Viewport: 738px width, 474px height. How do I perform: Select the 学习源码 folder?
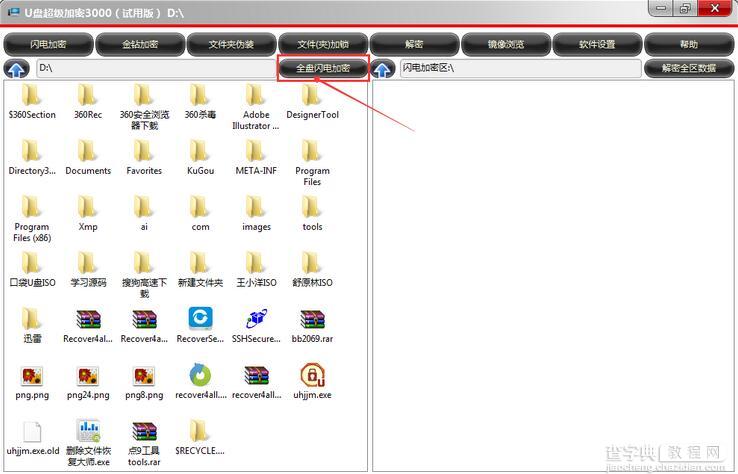pyautogui.click(x=88, y=270)
